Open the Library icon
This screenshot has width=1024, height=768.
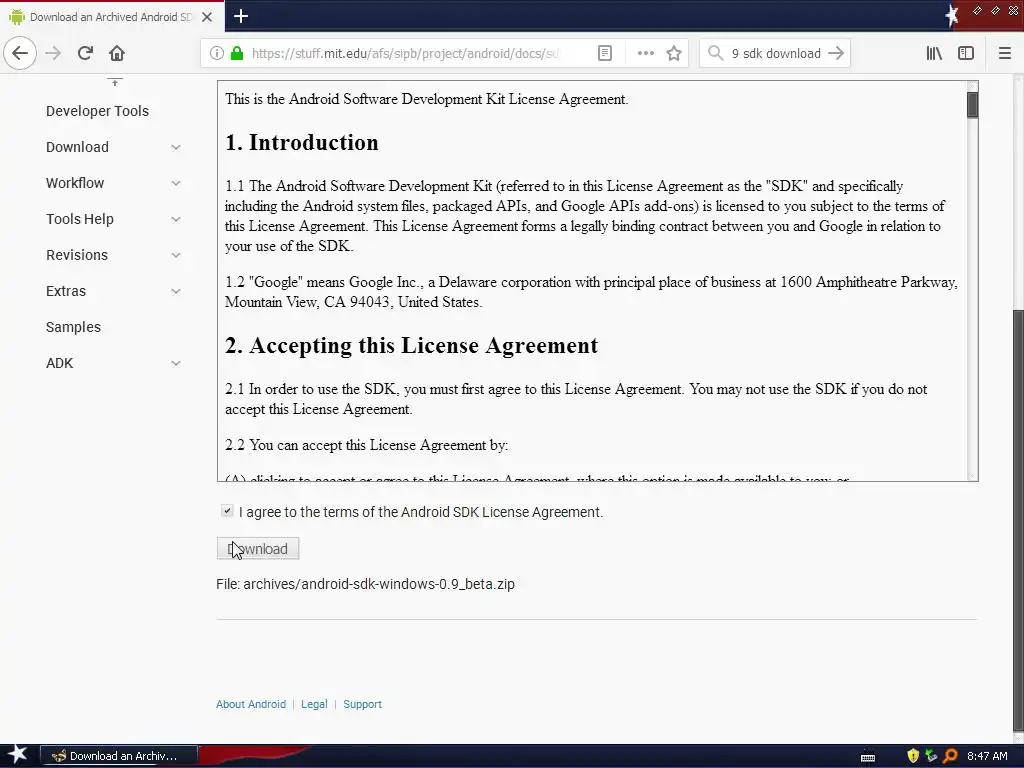click(x=934, y=53)
